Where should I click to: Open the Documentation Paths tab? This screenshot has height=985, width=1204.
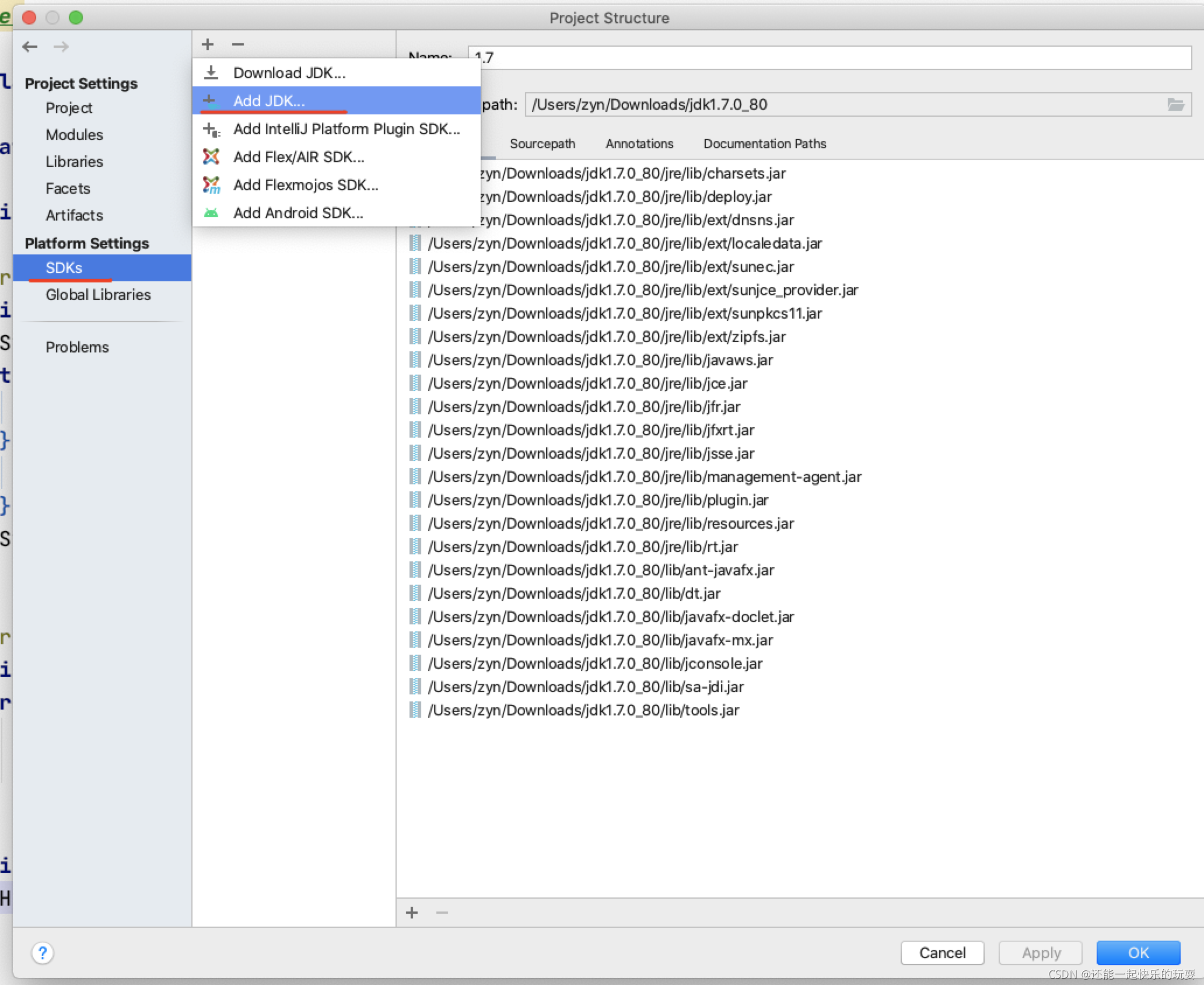[x=764, y=144]
